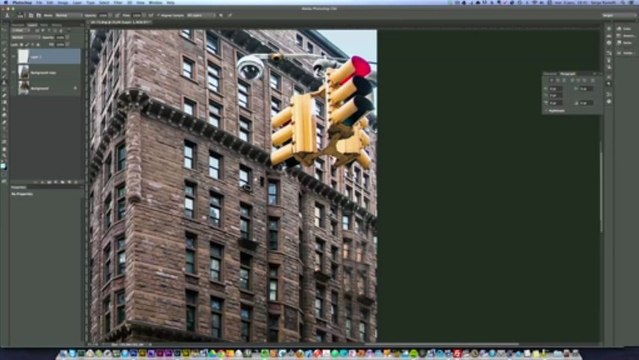Select the Zoom tool
The image size is (639, 360).
(x=4, y=155)
